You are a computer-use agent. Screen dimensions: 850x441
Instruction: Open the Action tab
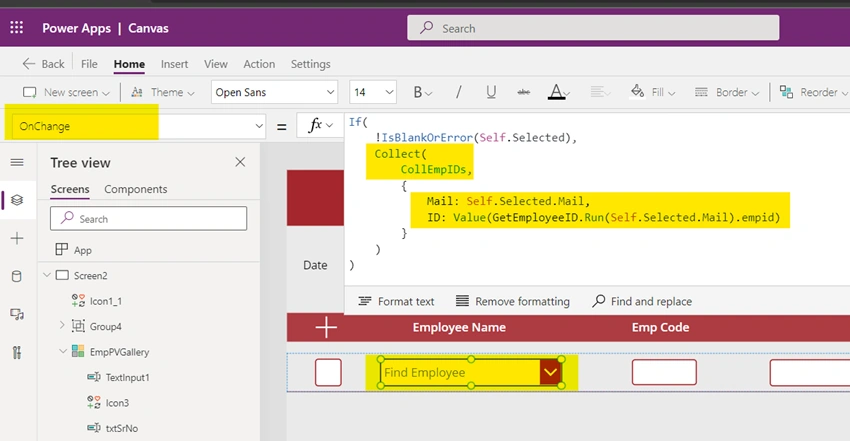(259, 64)
